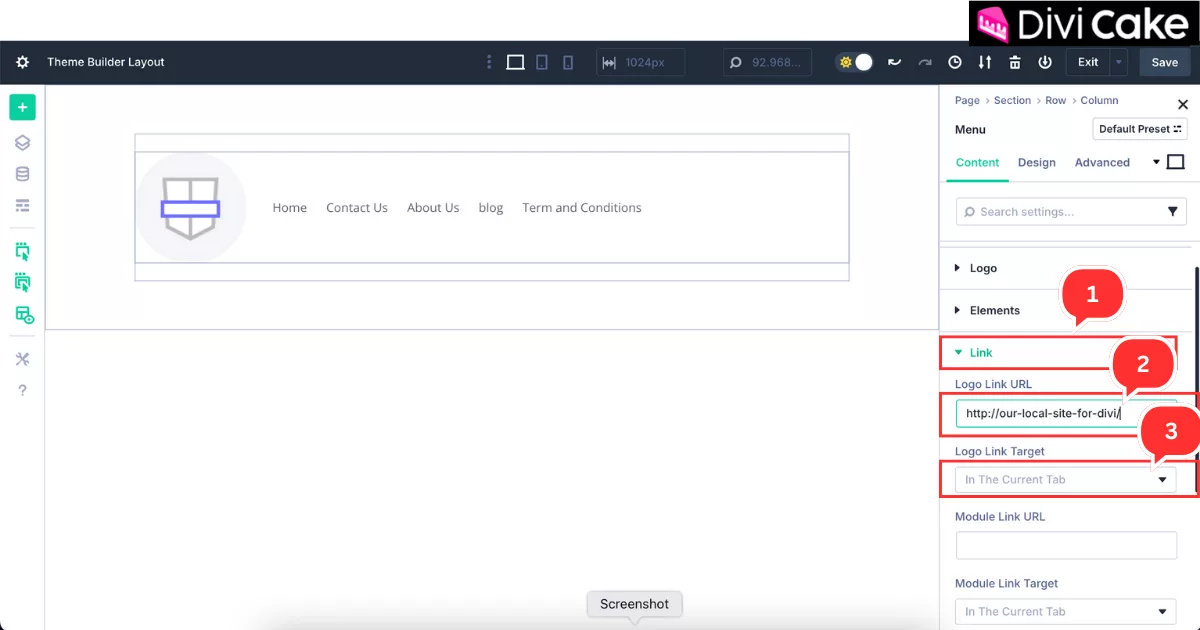Viewport: 1200px width, 630px height.
Task: Open the filter funnel in settings search
Action: (1173, 212)
